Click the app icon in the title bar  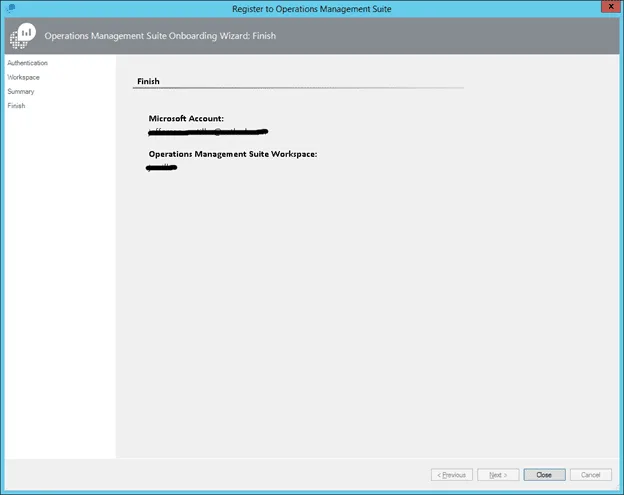(11, 8)
